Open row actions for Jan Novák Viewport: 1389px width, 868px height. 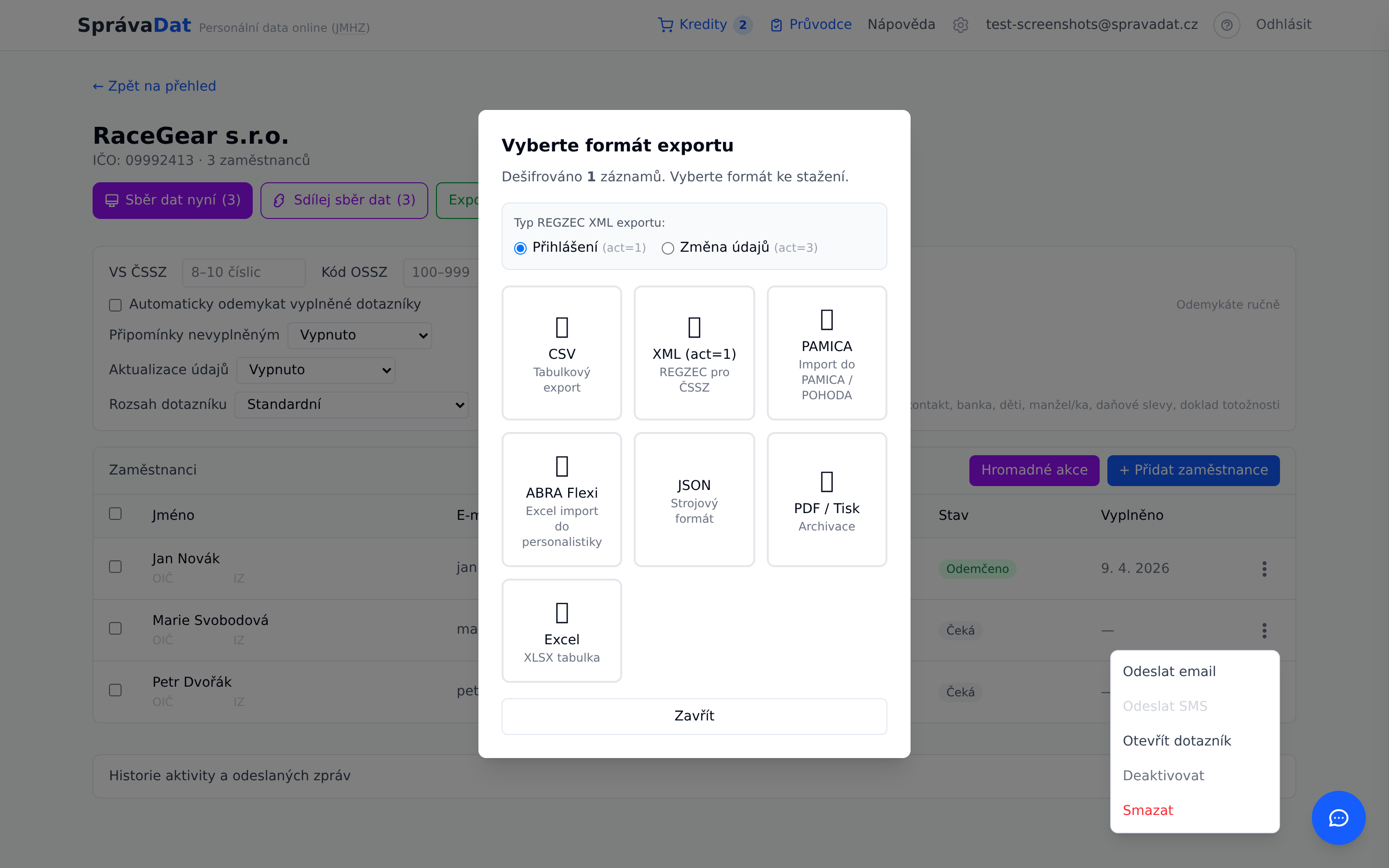[x=1264, y=569]
